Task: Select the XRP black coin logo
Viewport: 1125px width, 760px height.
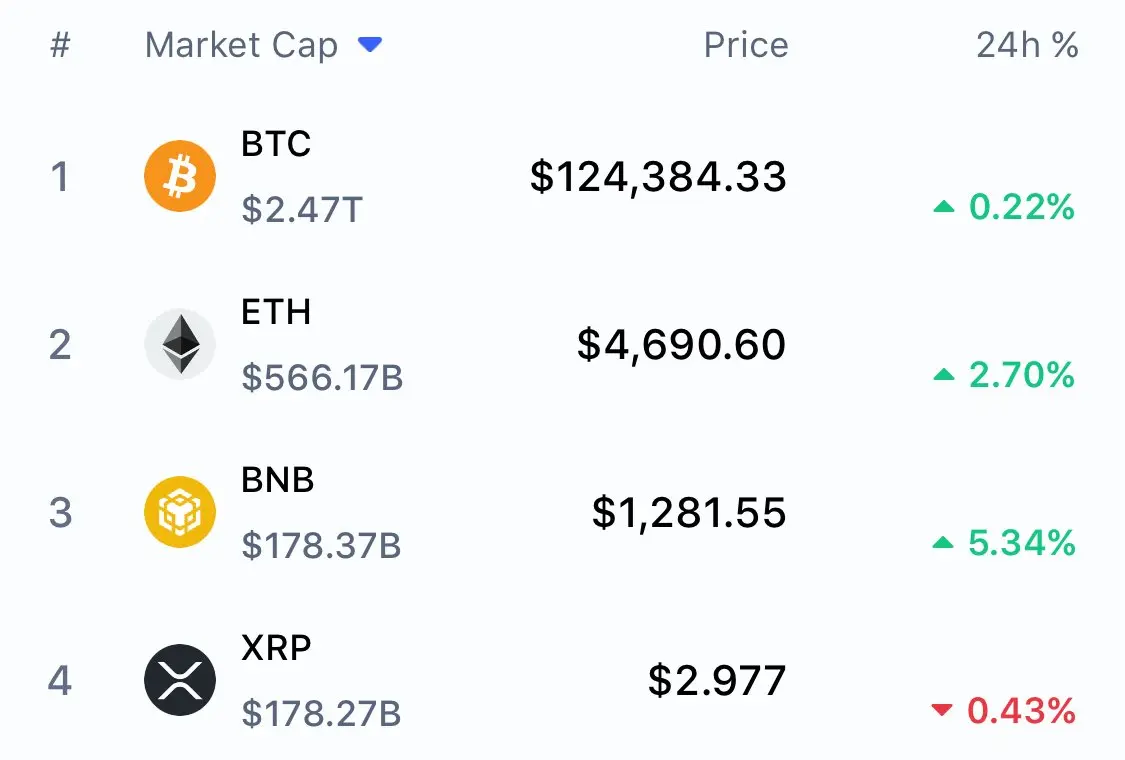Action: coord(180,680)
